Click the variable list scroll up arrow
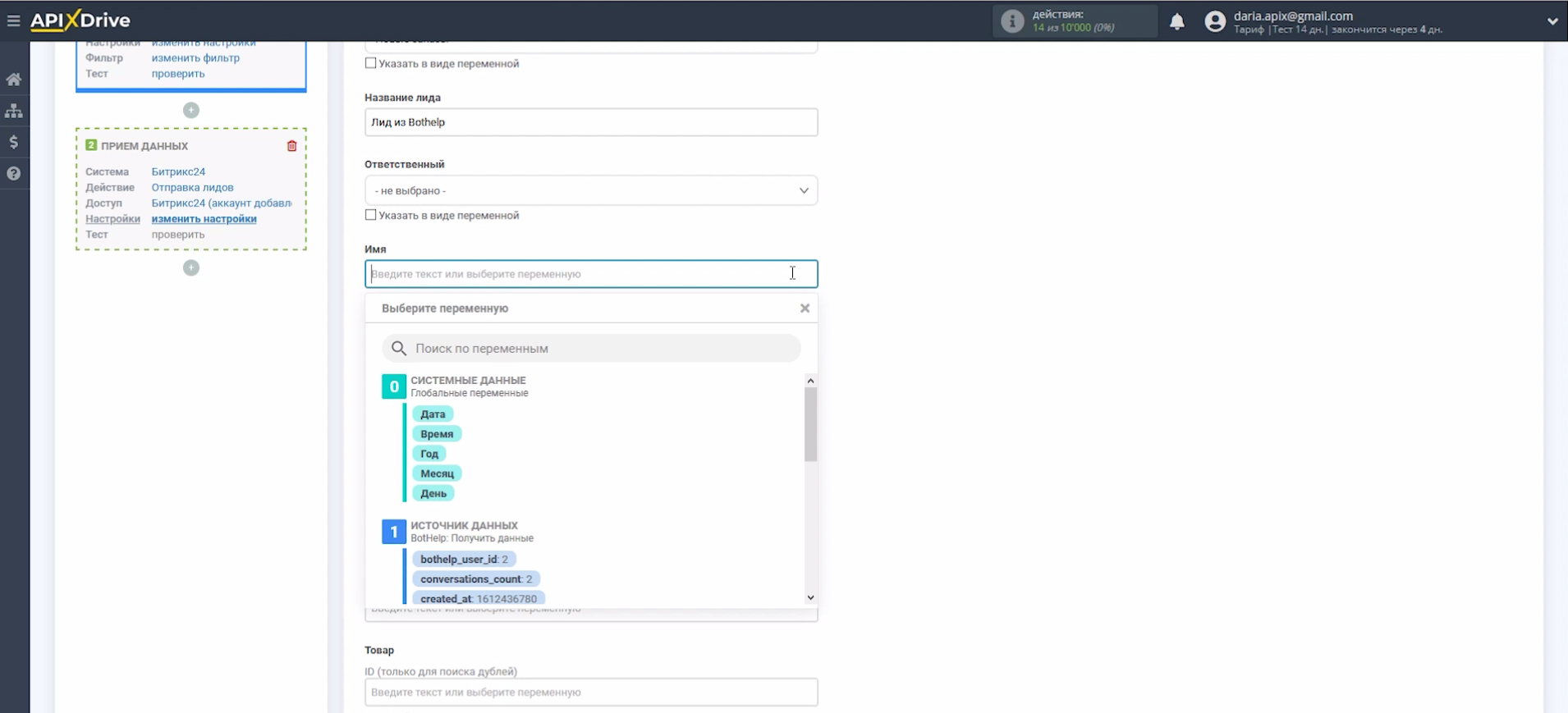 pos(810,381)
